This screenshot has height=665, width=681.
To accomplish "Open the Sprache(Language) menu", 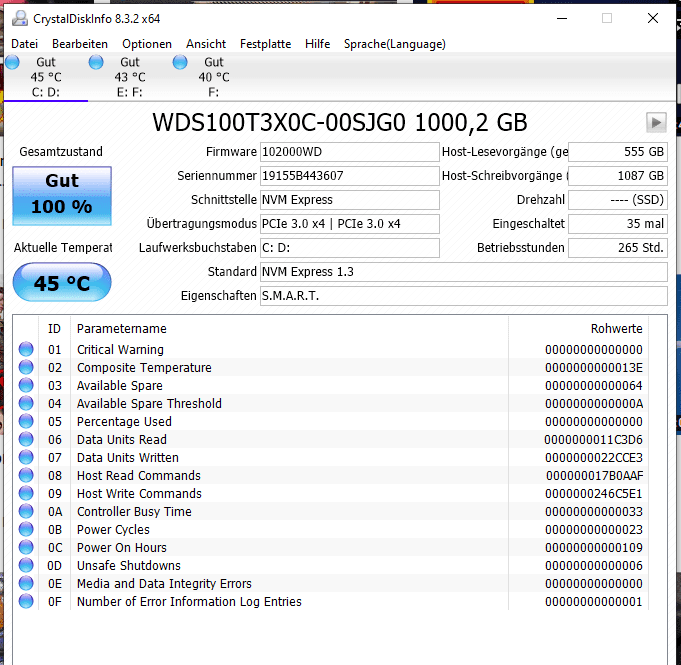I will pyautogui.click(x=395, y=44).
